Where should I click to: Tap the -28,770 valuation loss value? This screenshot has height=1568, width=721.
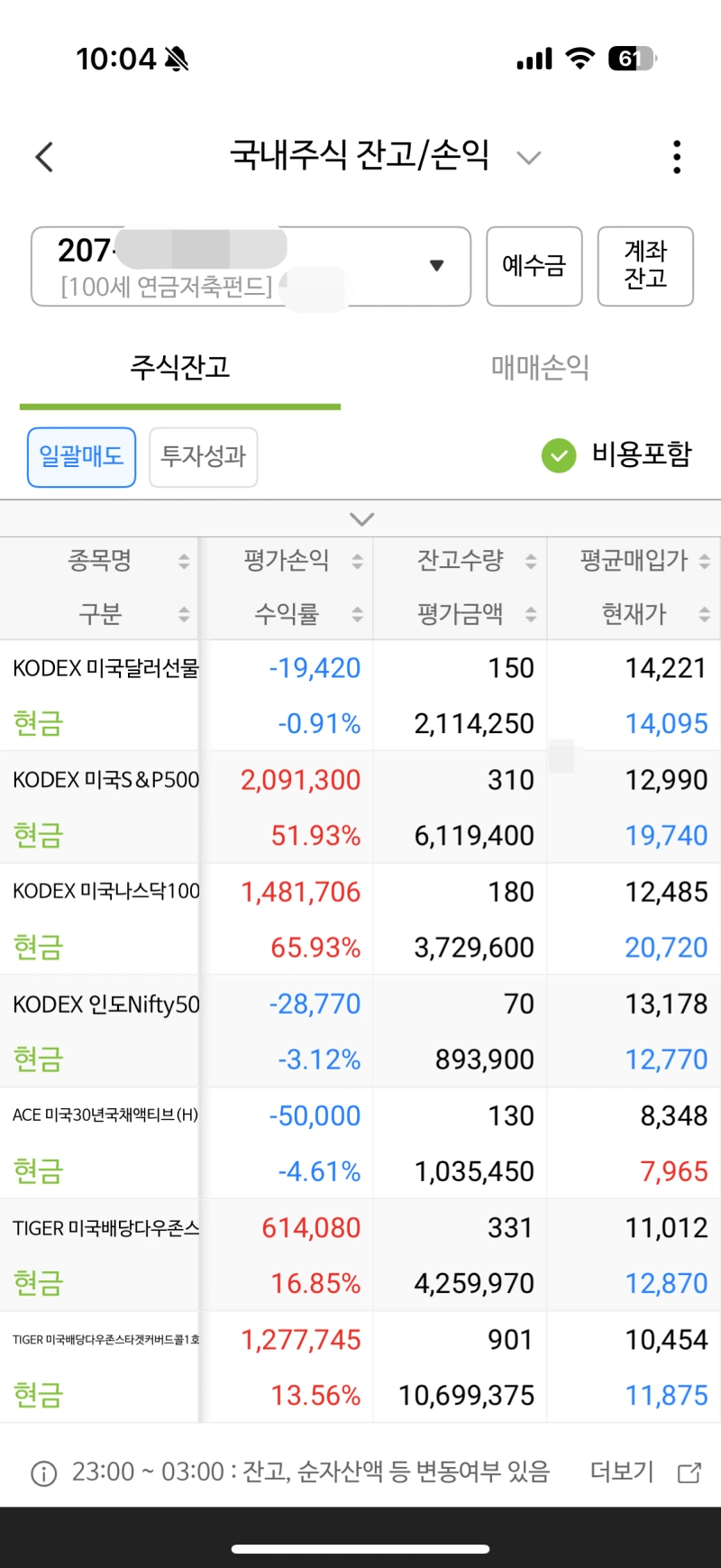click(315, 1004)
